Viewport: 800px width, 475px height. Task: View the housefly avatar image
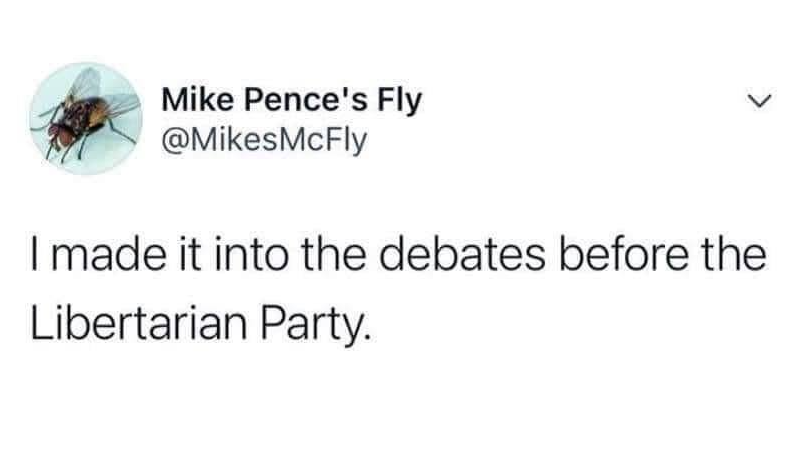(86, 118)
